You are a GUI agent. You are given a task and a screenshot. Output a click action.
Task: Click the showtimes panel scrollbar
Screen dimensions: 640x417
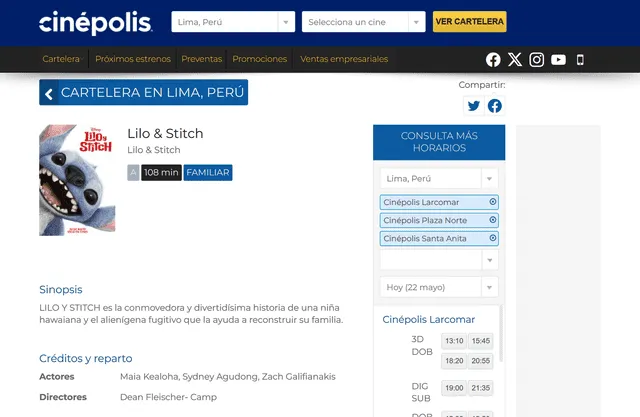click(x=501, y=335)
